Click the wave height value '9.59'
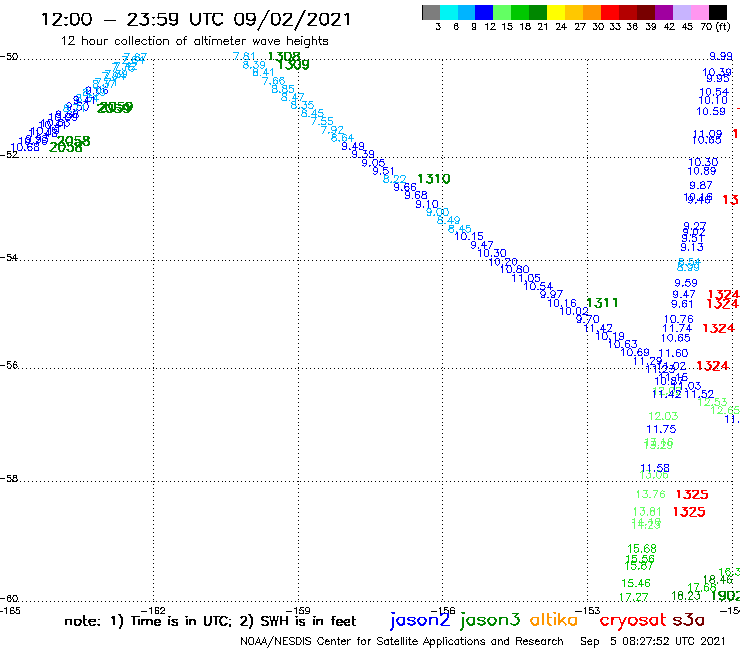The width and height of the screenshot is (740, 650). pos(686,283)
